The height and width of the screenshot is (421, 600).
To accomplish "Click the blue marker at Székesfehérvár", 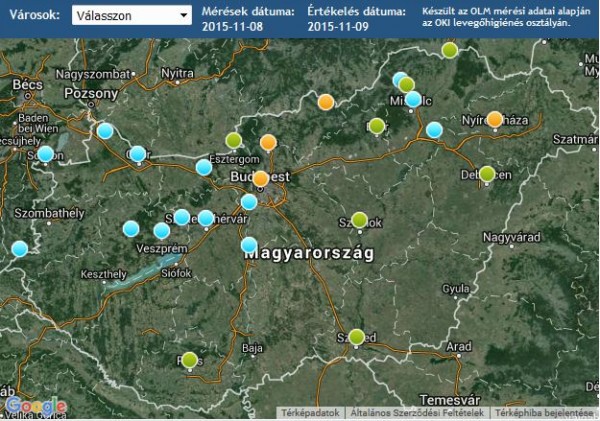I will pyautogui.click(x=205, y=218).
